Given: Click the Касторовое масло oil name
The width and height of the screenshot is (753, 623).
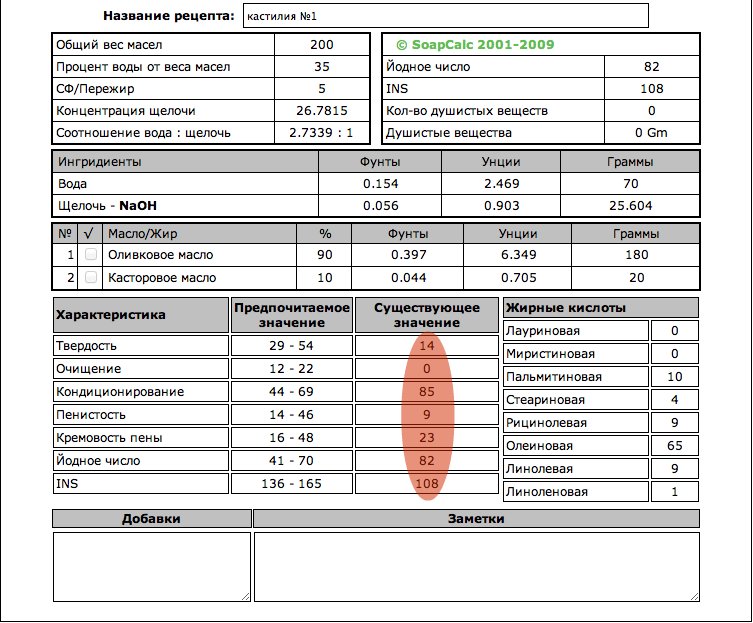Looking at the screenshot, I should [162, 278].
